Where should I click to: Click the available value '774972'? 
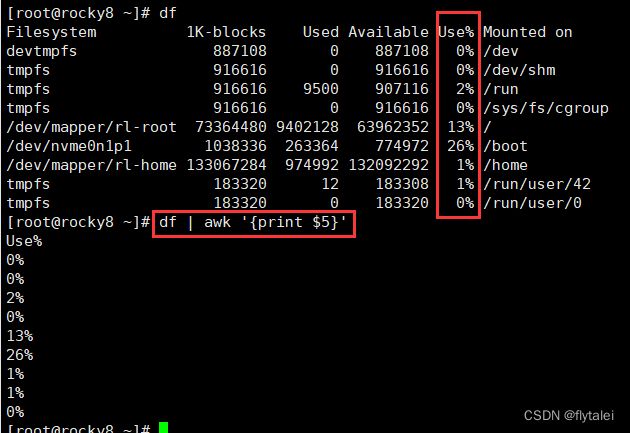[402, 146]
